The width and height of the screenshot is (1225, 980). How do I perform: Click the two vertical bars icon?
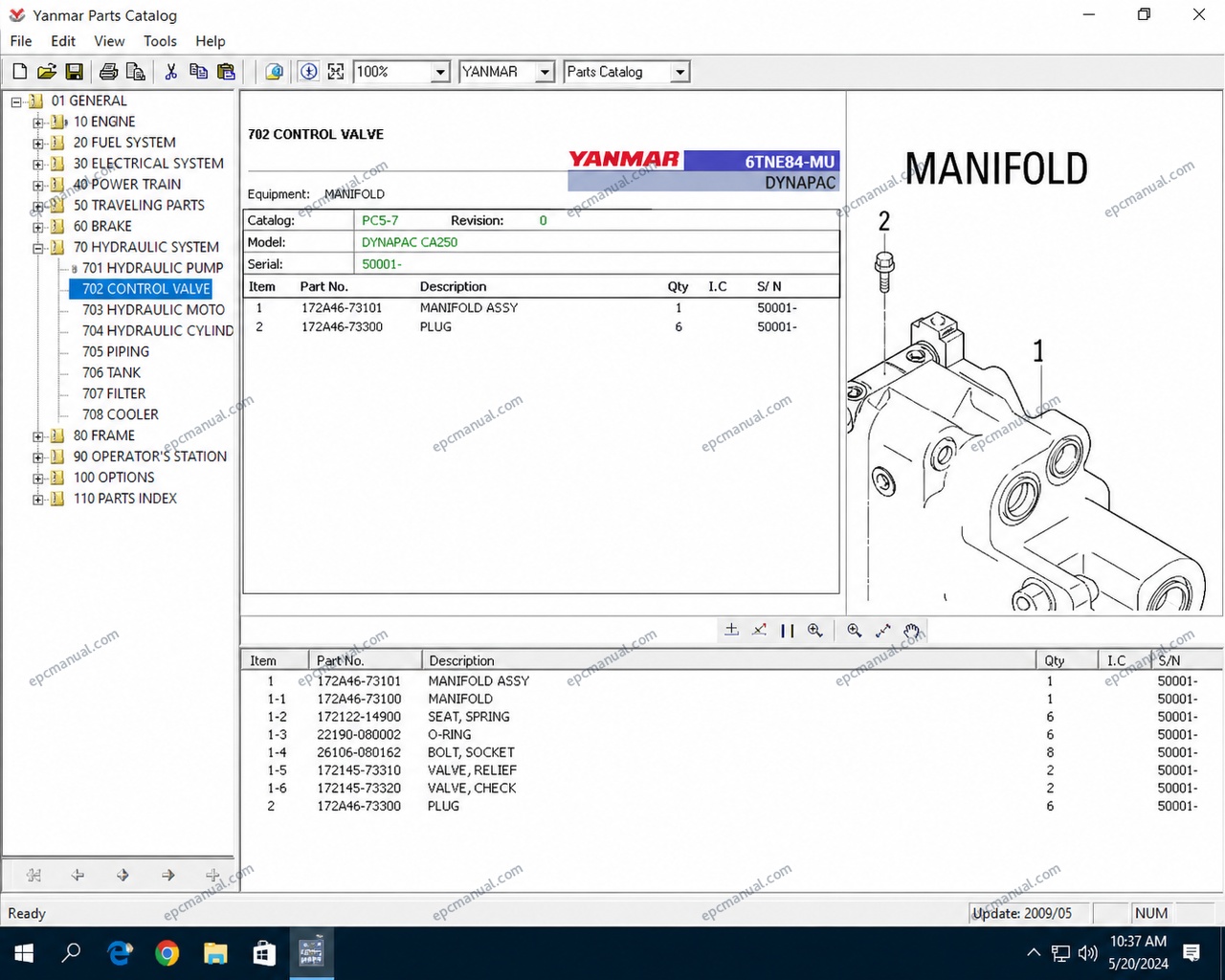787,630
